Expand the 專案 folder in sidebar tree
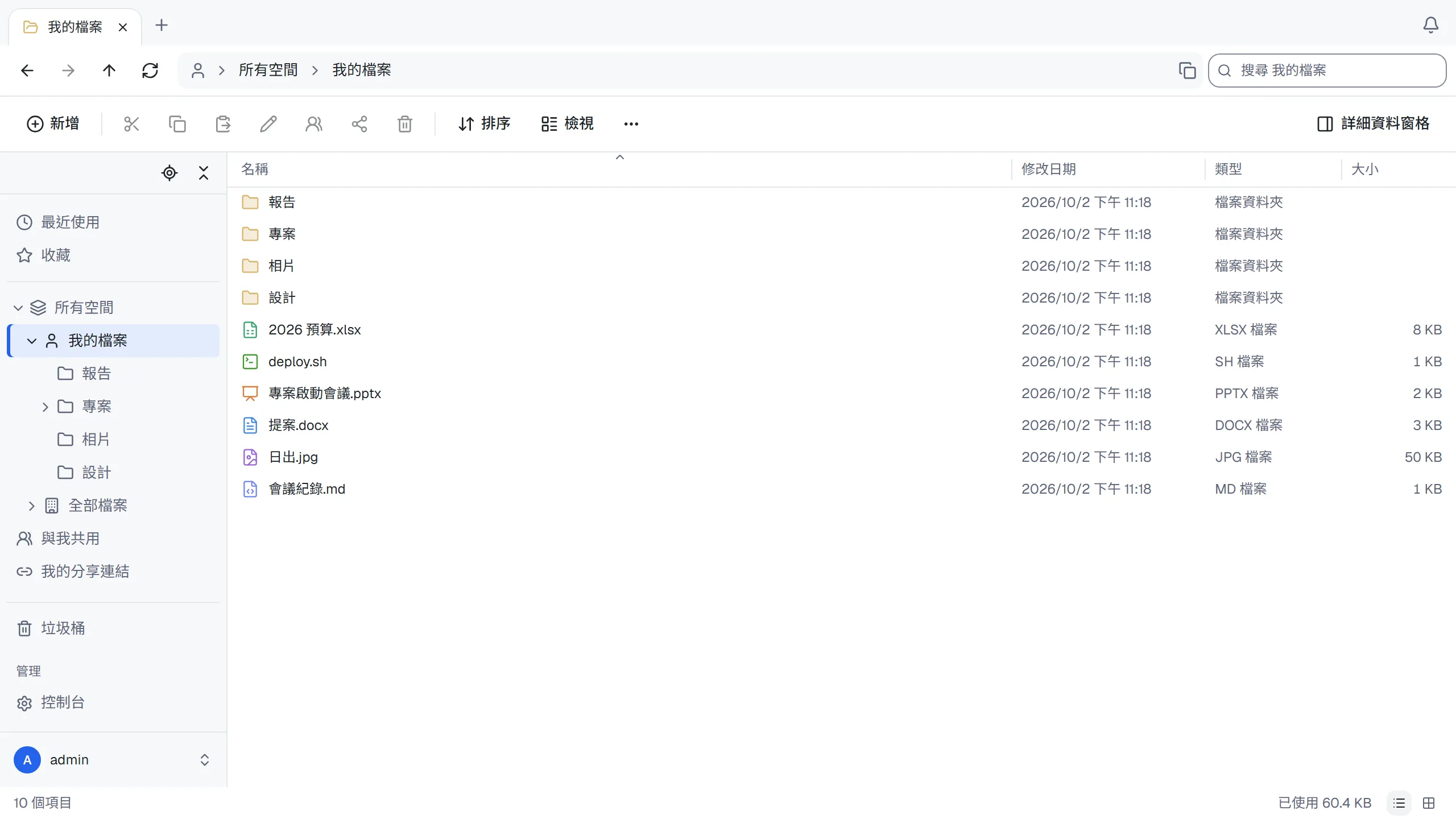The image size is (1456, 819). click(x=45, y=407)
